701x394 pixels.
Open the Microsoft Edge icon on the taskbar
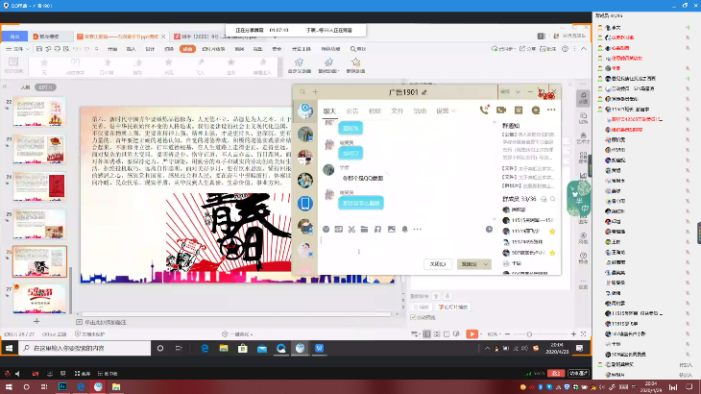(205, 348)
